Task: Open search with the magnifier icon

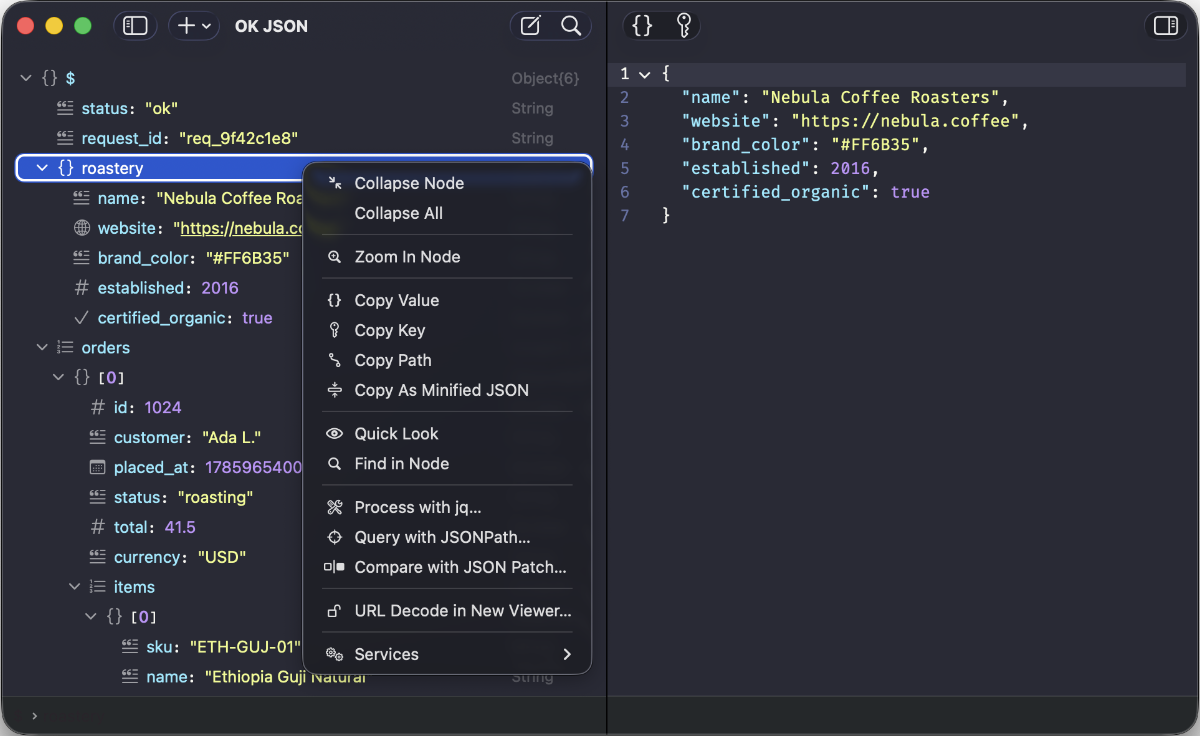Action: 571,26
